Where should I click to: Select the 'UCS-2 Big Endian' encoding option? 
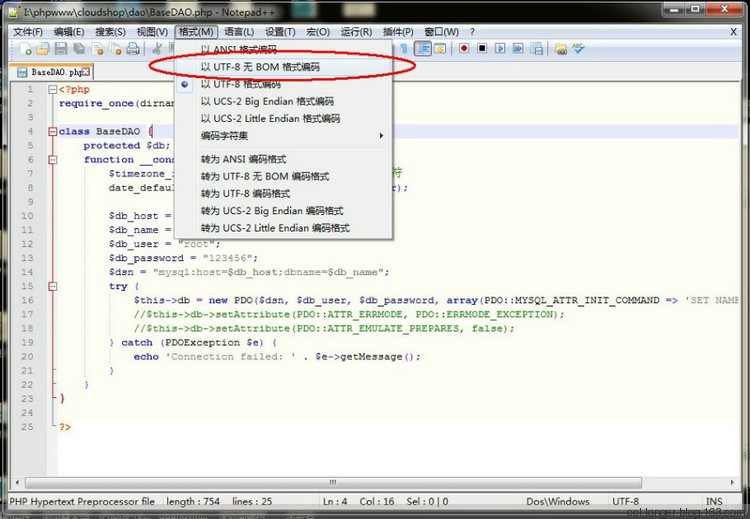(267, 101)
